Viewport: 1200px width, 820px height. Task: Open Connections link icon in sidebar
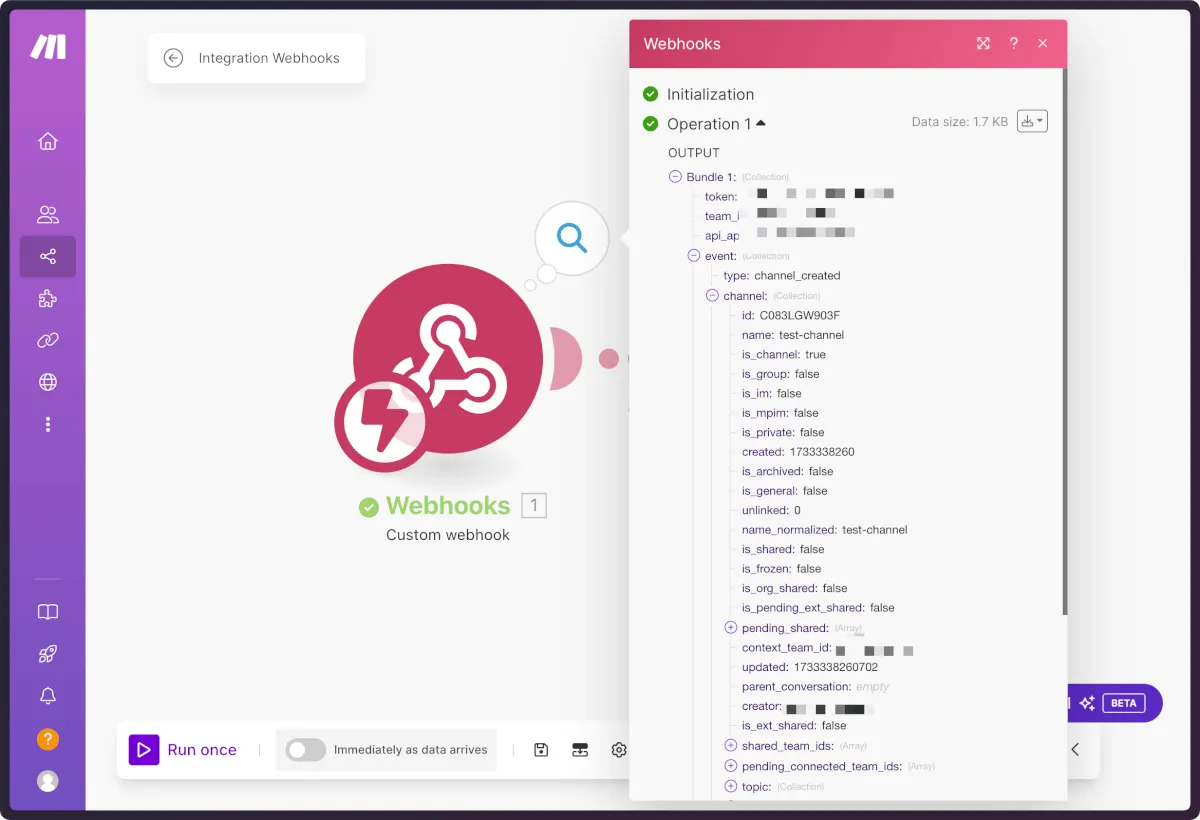click(x=48, y=341)
